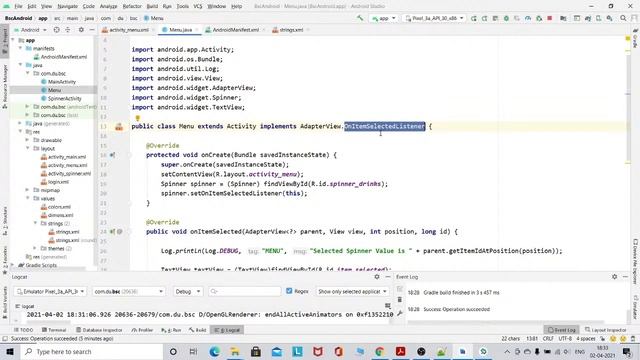
Task: Open the Android project view dropdown
Action: pyautogui.click(x=30, y=30)
